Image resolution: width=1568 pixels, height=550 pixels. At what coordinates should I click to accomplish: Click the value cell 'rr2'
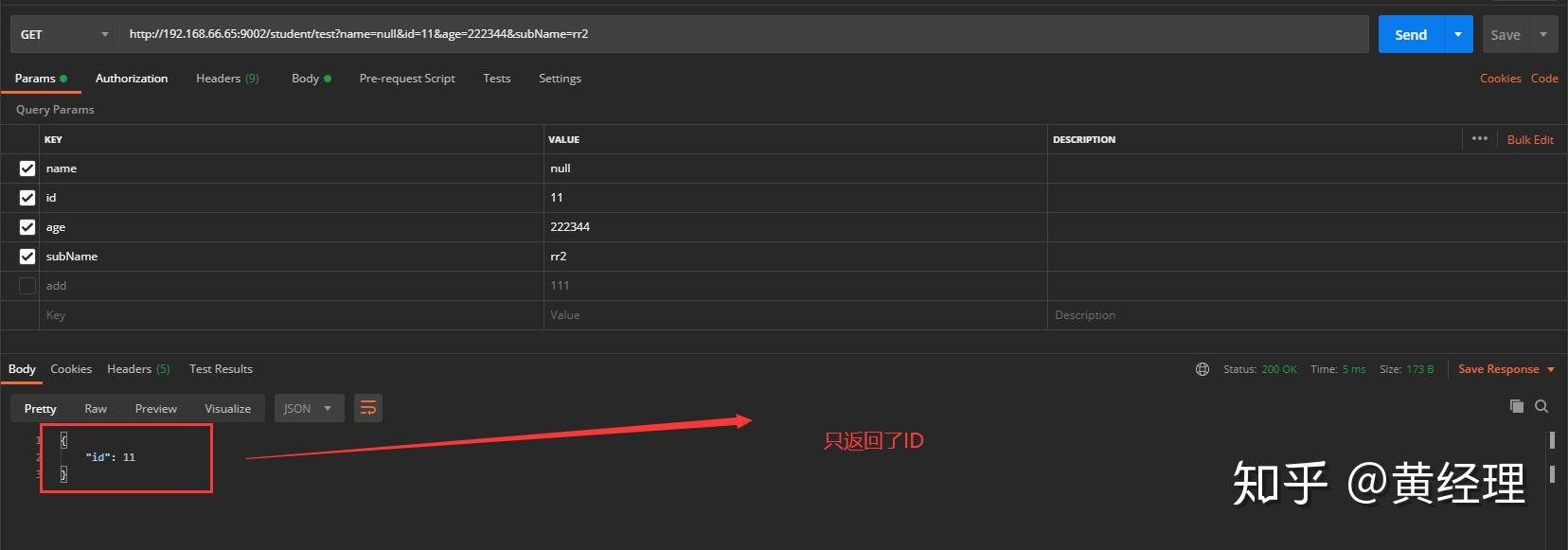(795, 257)
